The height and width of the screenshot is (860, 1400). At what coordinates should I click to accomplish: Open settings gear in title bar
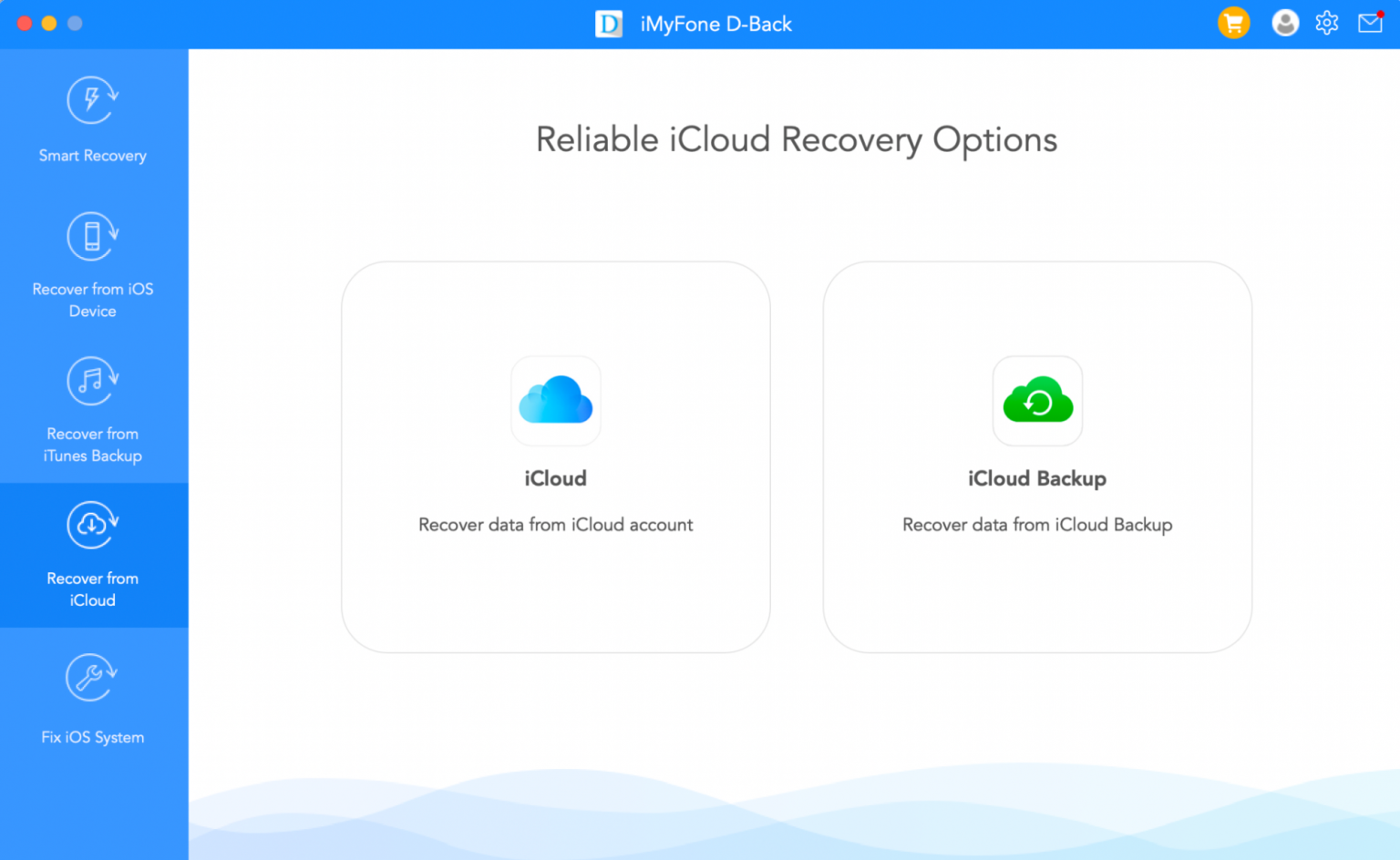coord(1327,23)
